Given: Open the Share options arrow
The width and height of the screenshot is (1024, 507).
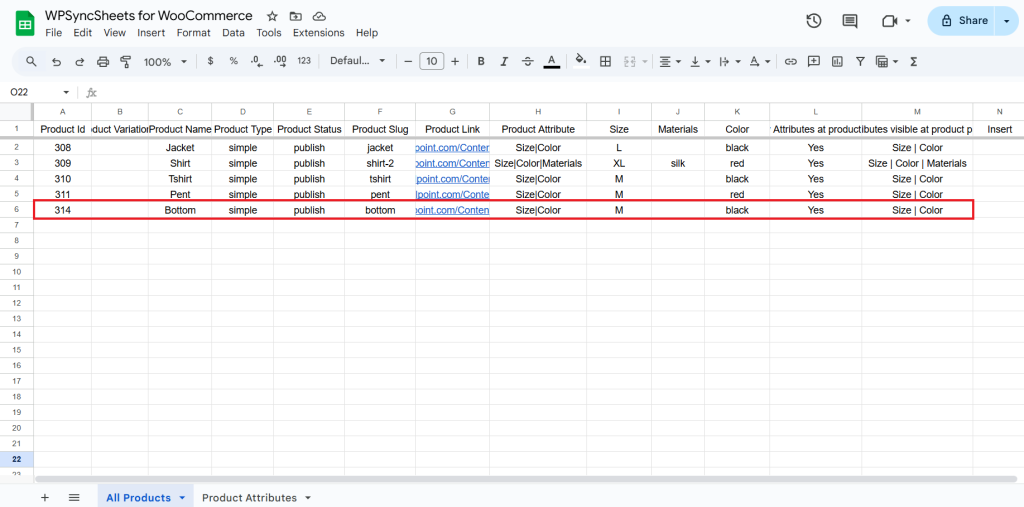Looking at the screenshot, I should (x=1005, y=21).
